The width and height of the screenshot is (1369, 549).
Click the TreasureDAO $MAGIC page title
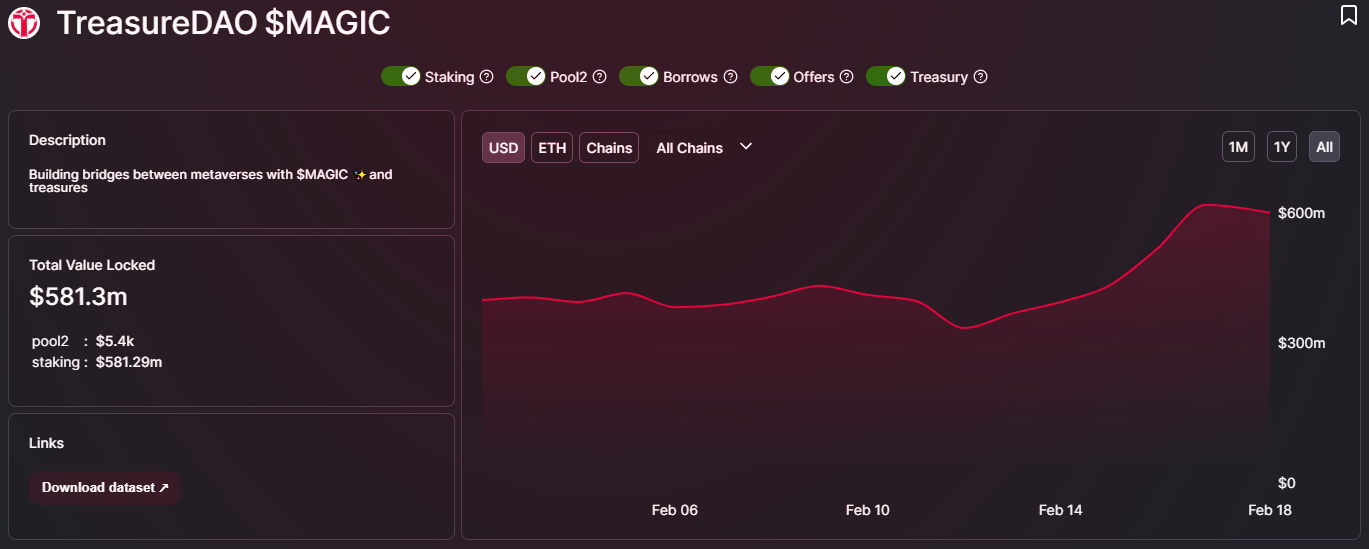click(x=223, y=22)
